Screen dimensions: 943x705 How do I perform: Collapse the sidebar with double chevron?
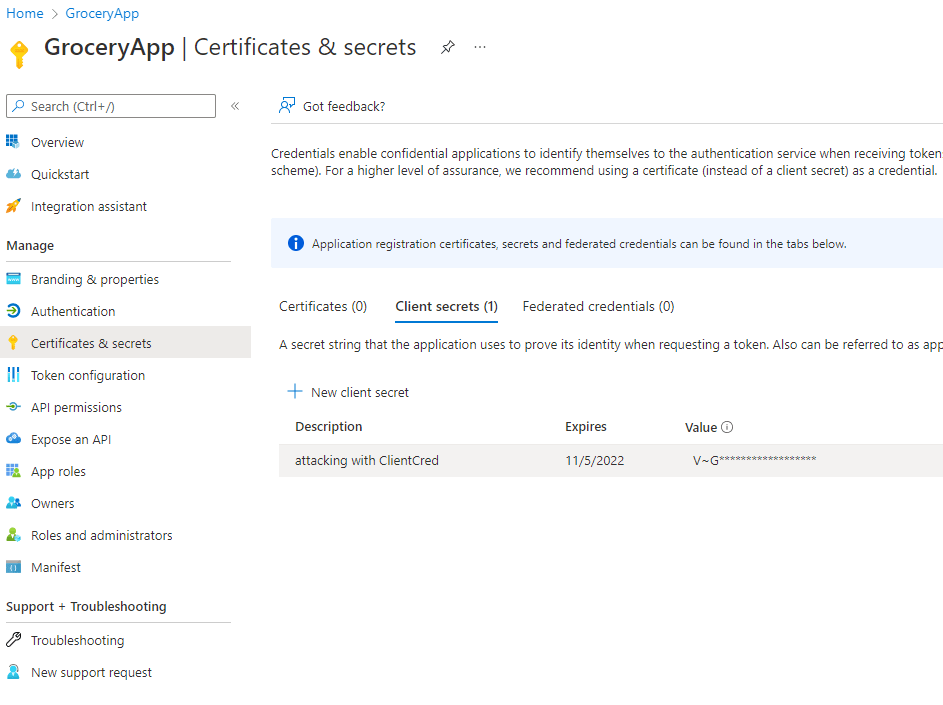(235, 106)
